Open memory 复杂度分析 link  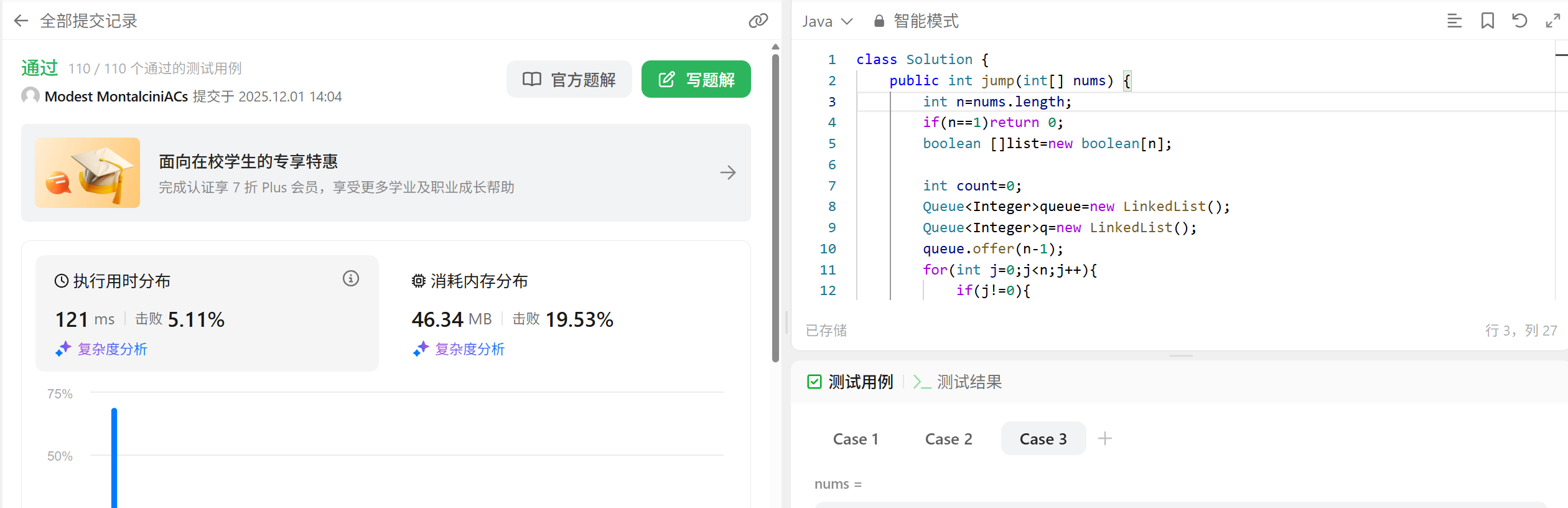click(470, 349)
